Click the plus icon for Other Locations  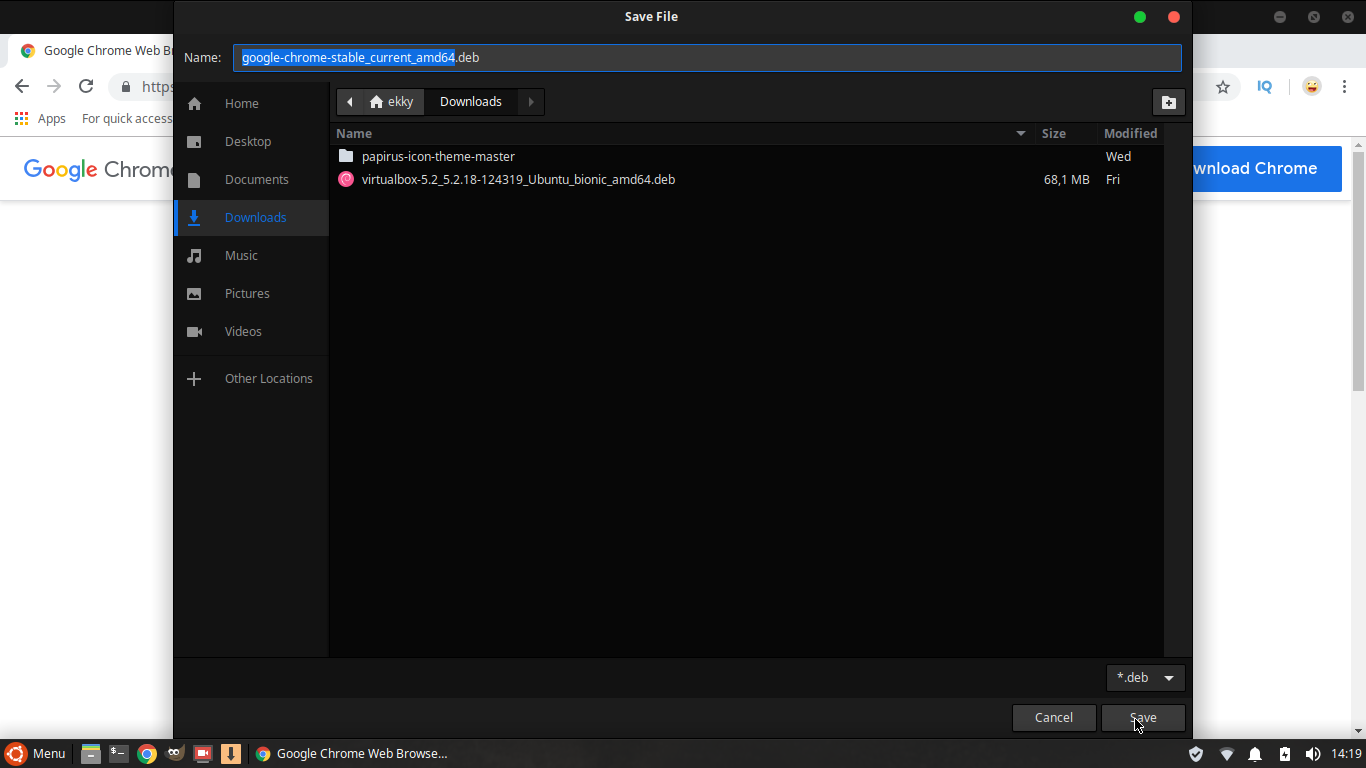194,379
